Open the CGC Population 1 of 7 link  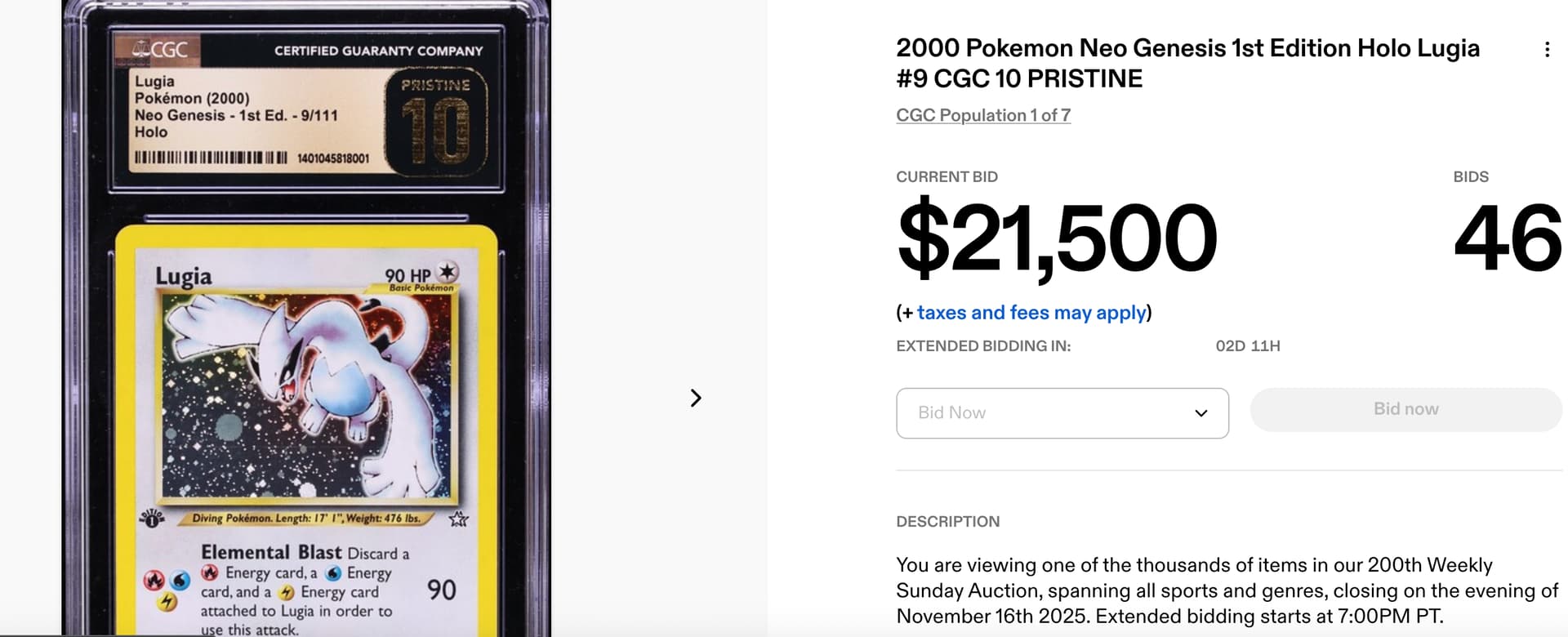click(983, 115)
